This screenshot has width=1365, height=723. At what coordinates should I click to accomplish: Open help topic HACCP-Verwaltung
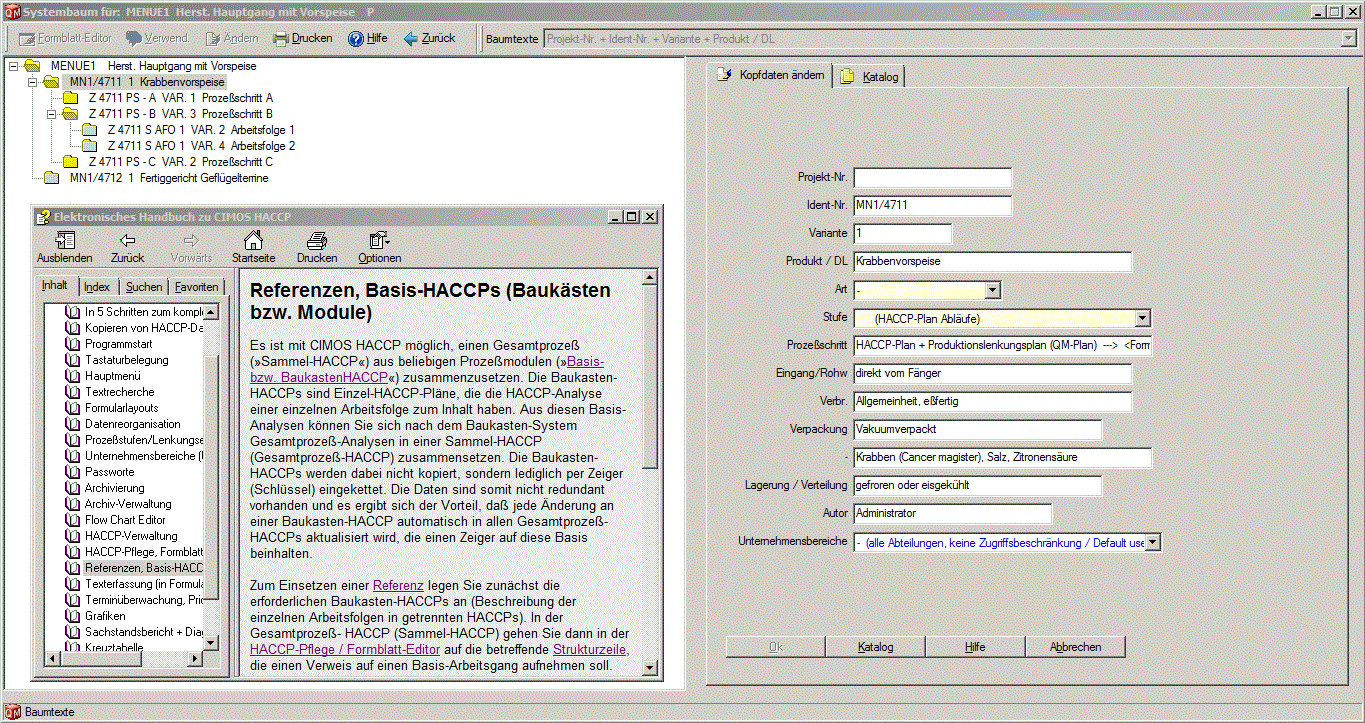click(131, 536)
